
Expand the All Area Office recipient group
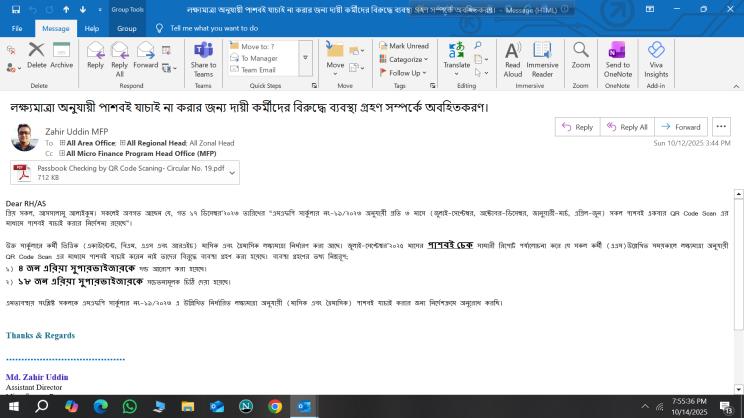coord(63,143)
